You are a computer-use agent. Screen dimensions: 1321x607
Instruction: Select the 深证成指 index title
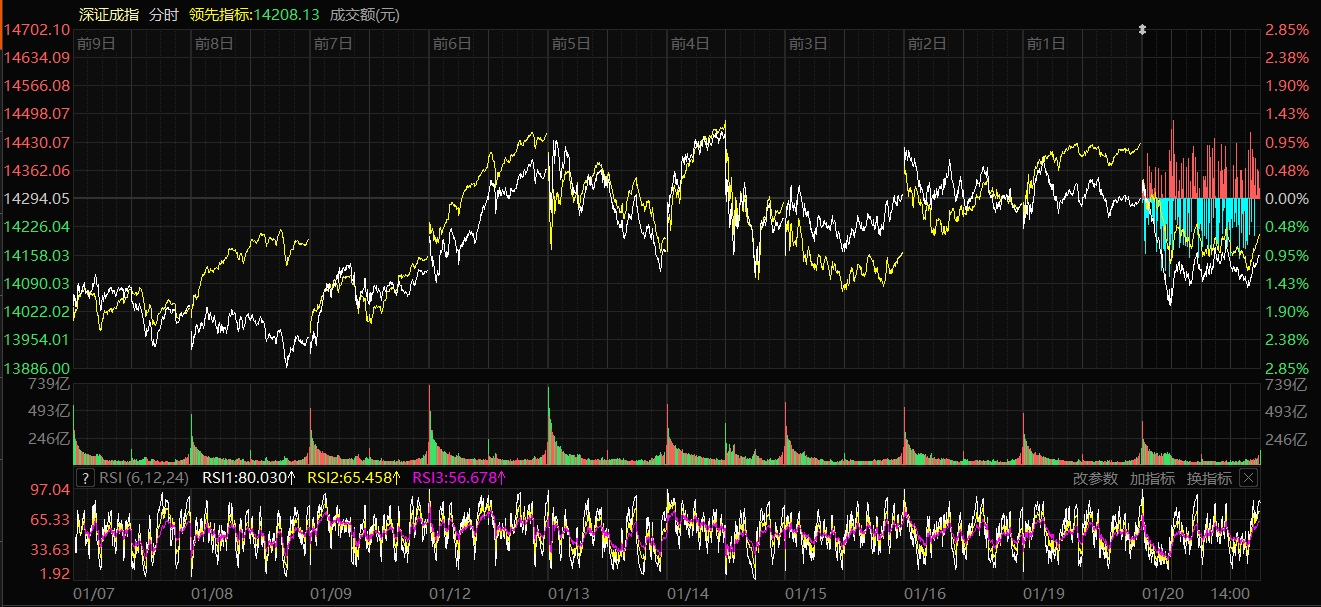108,15
